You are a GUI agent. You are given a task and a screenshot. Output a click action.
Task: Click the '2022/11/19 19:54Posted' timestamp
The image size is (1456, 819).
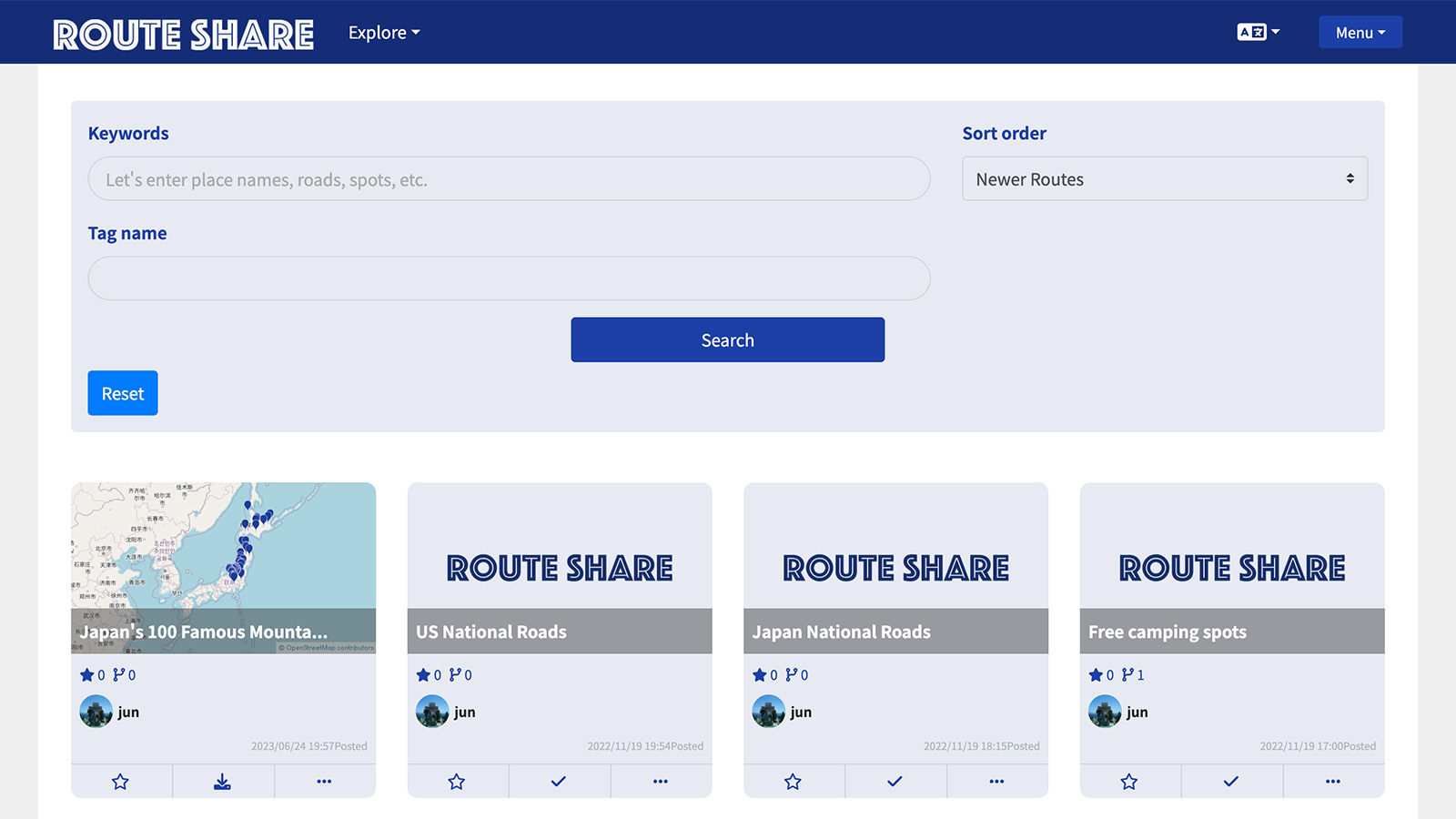pos(645,746)
